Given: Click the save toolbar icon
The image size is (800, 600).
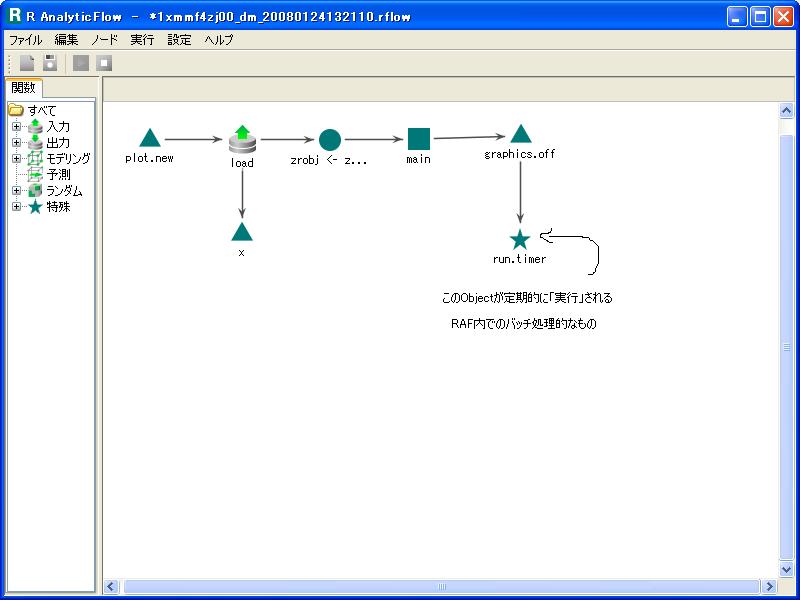Looking at the screenshot, I should click(x=49, y=63).
